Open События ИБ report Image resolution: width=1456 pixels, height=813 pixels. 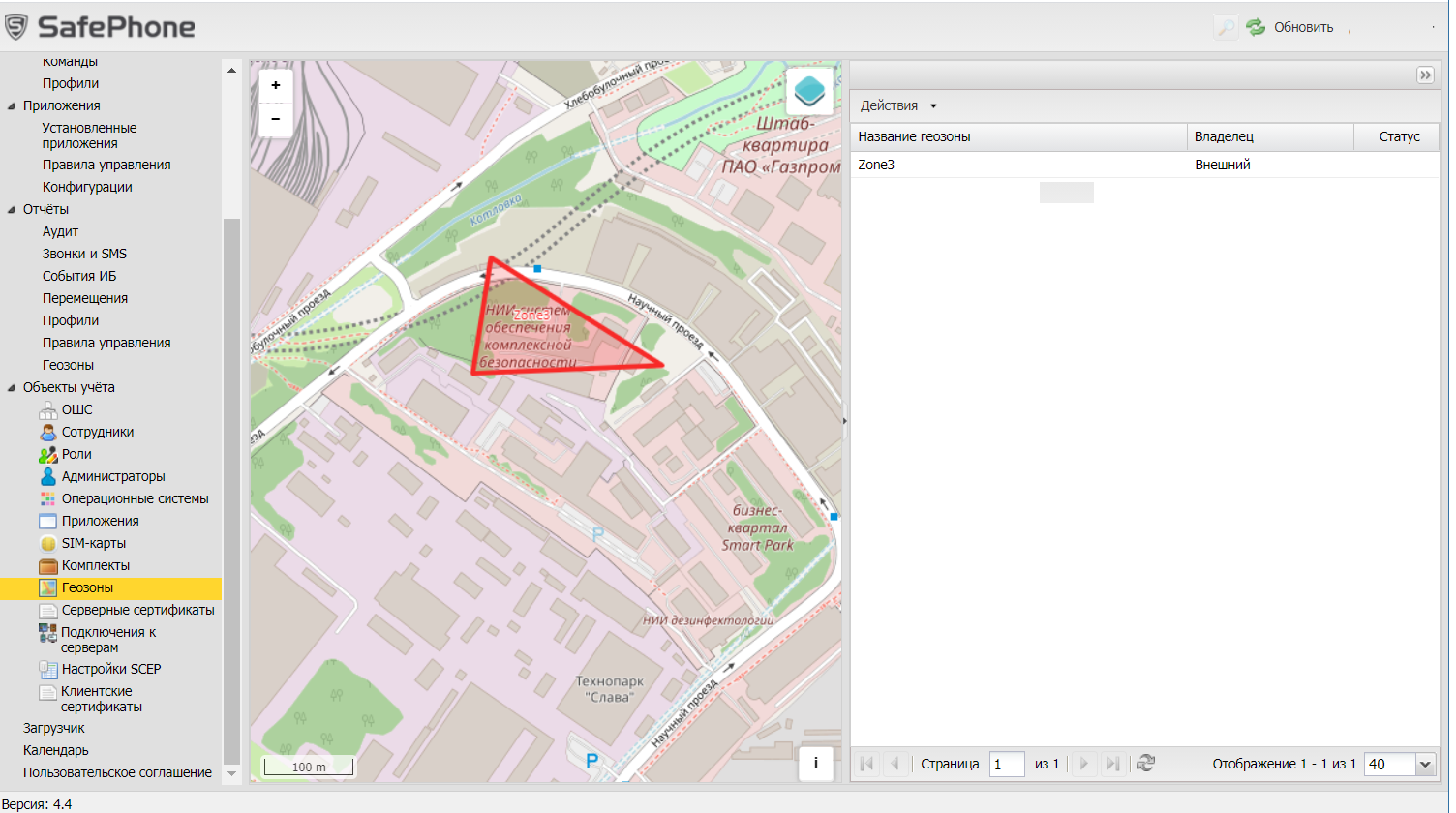79,276
